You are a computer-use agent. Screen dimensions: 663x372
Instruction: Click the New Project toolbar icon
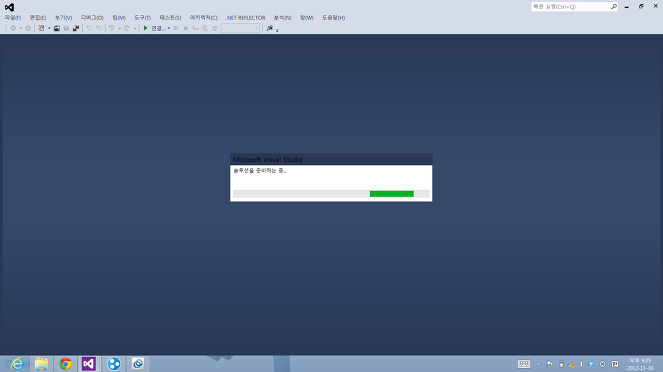pos(41,28)
